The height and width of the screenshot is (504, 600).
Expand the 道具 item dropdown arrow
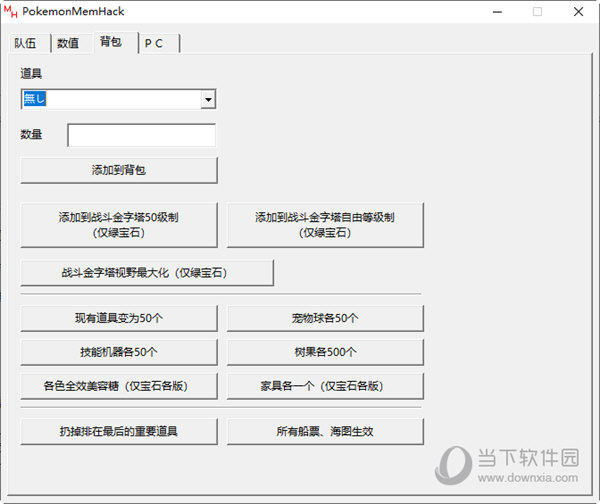(208, 99)
